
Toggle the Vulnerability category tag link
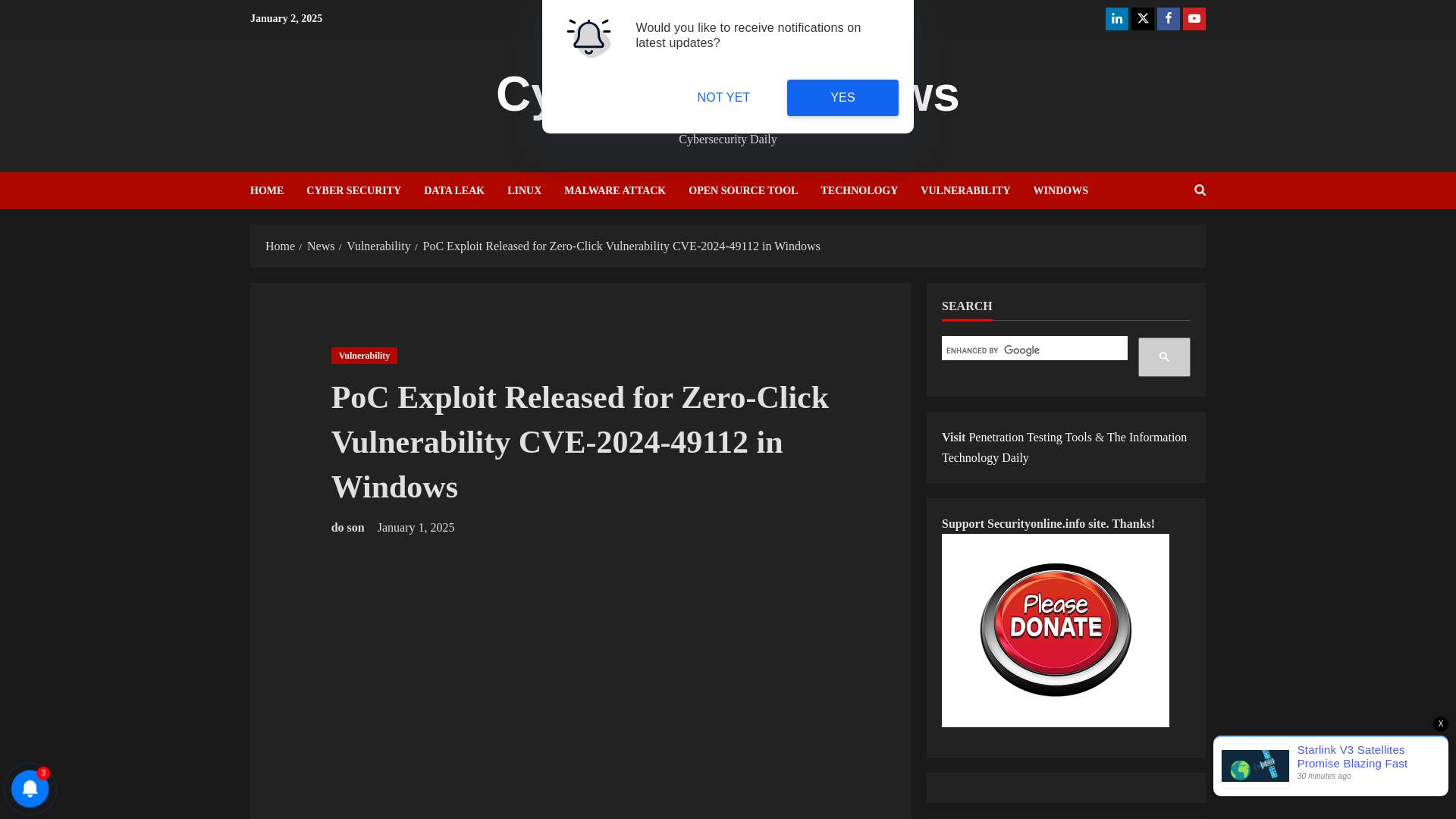pos(365,355)
